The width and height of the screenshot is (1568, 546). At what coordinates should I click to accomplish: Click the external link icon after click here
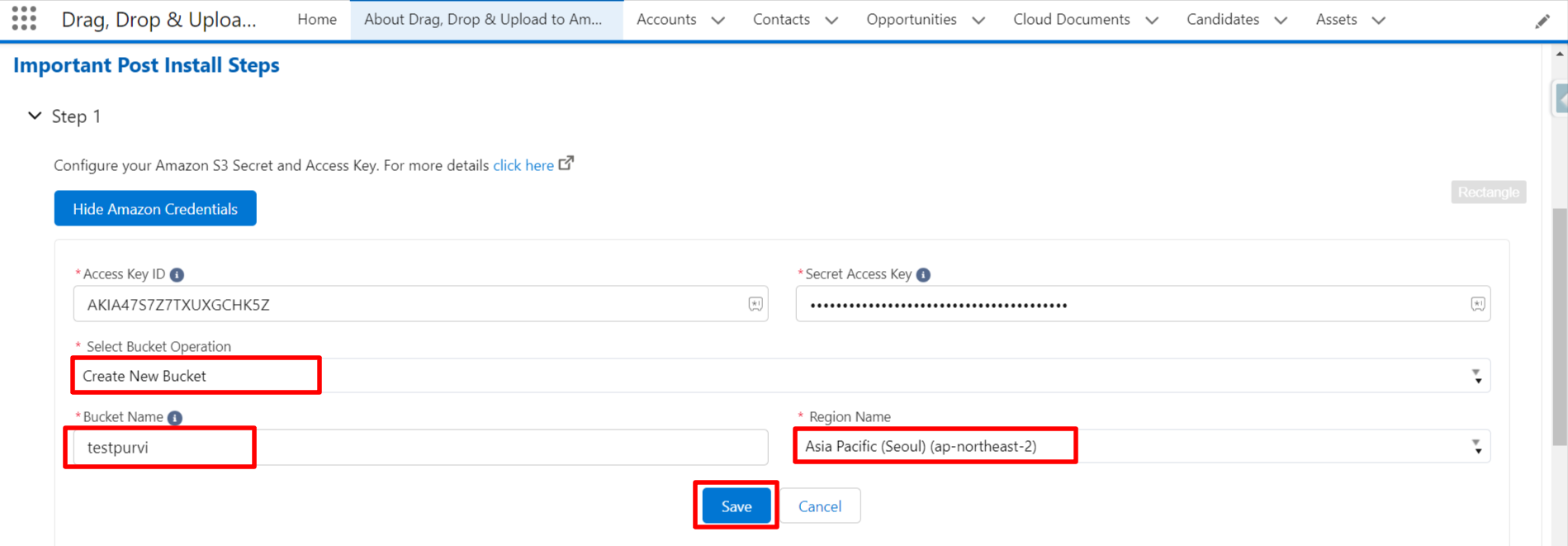pos(566,164)
